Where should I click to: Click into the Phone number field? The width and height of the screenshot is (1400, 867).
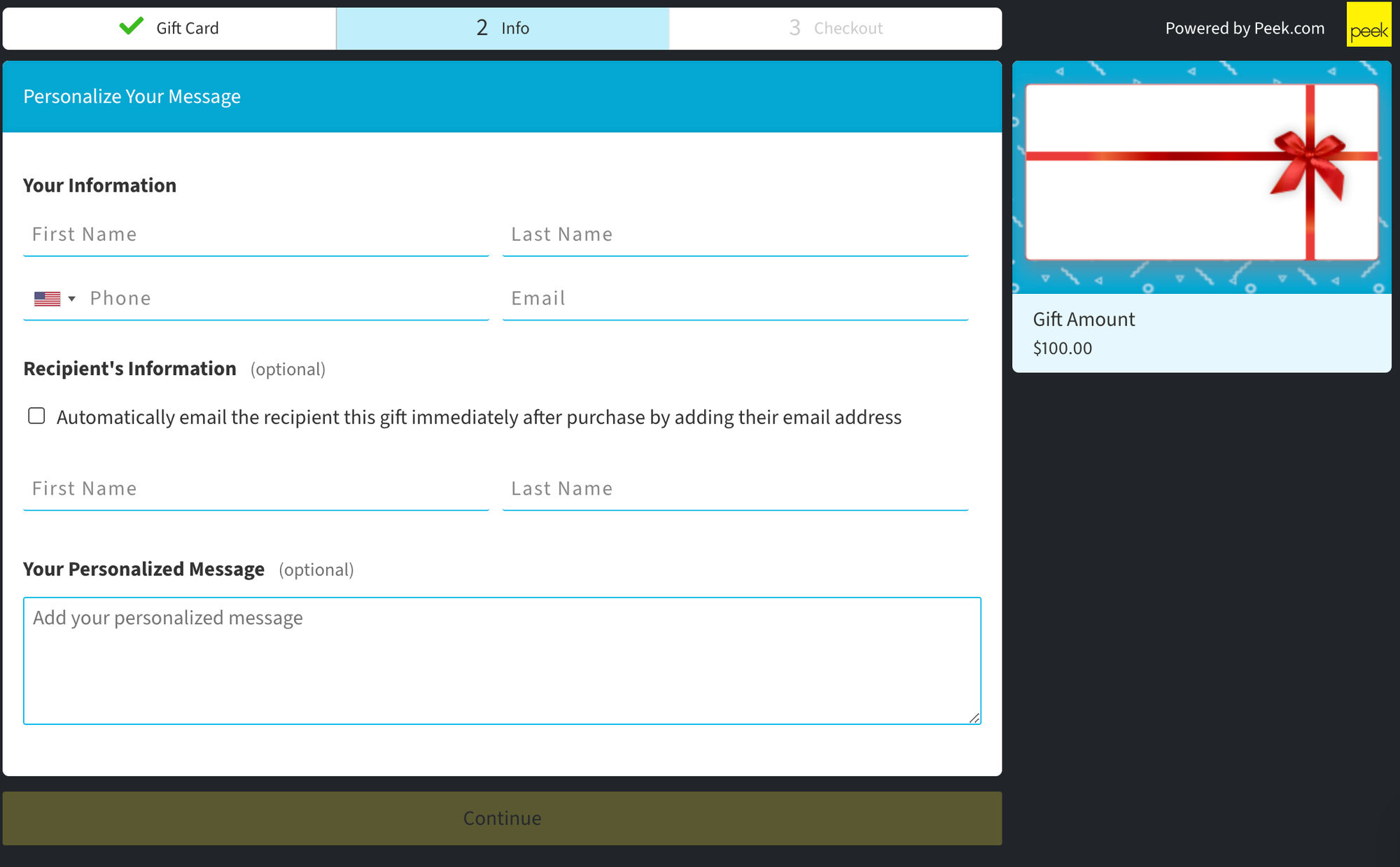click(x=287, y=299)
